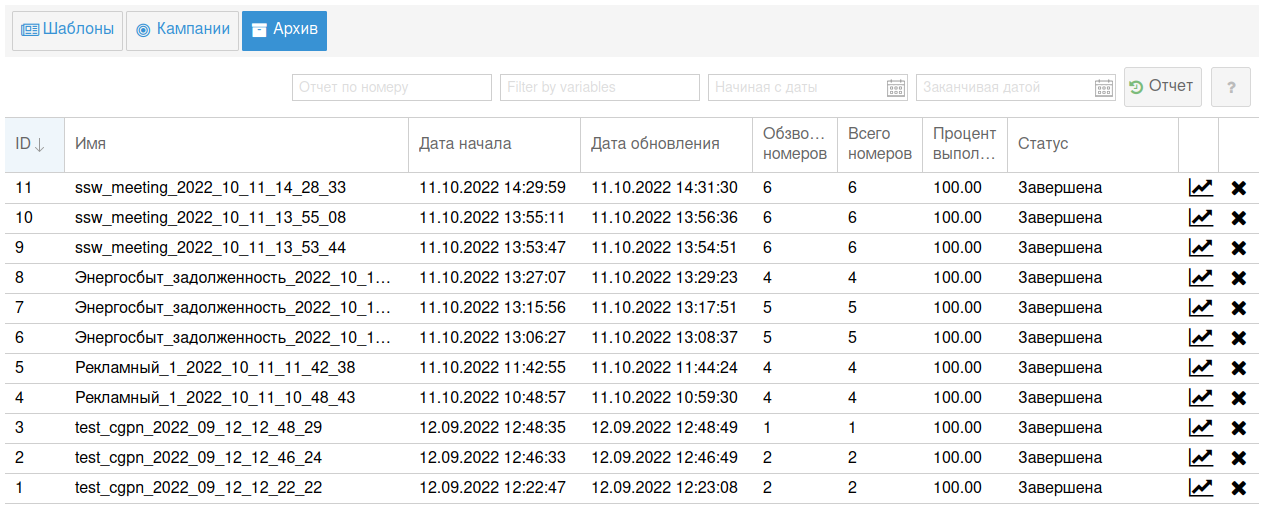Open chart for Рекламный_1_2022_10_11_10_48_43
This screenshot has width=1262, height=521.
click(x=1200, y=398)
